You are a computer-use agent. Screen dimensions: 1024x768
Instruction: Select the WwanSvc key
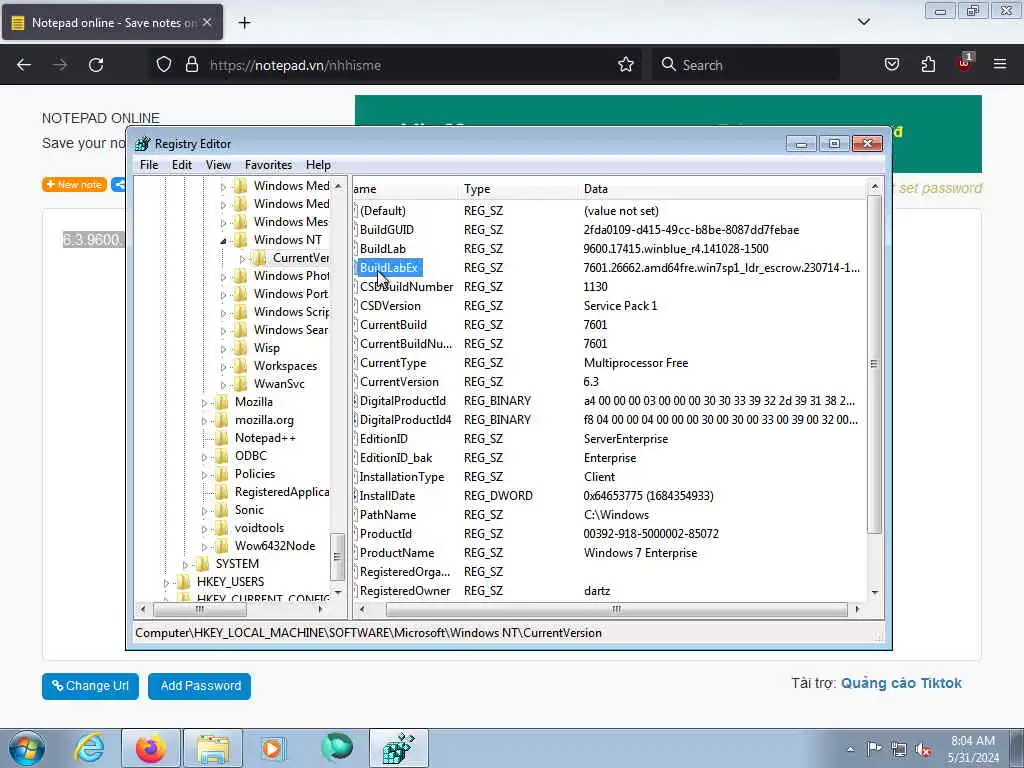click(279, 384)
